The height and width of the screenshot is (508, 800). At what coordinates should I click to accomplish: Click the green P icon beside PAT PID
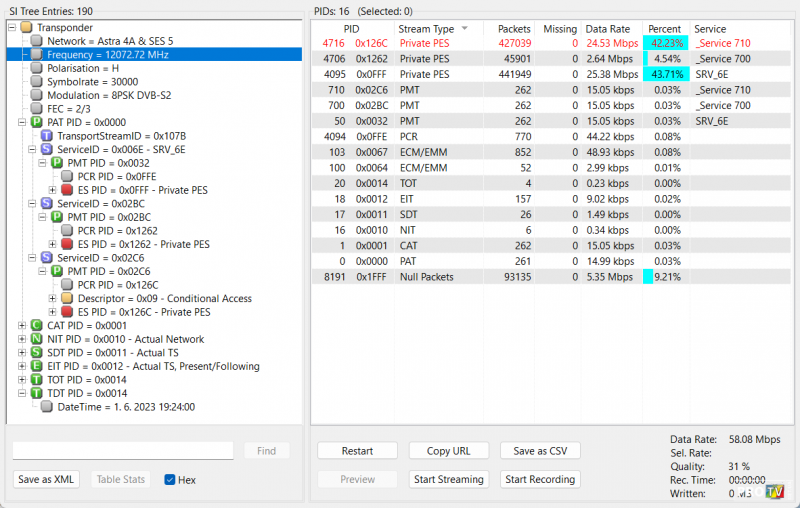[37, 122]
